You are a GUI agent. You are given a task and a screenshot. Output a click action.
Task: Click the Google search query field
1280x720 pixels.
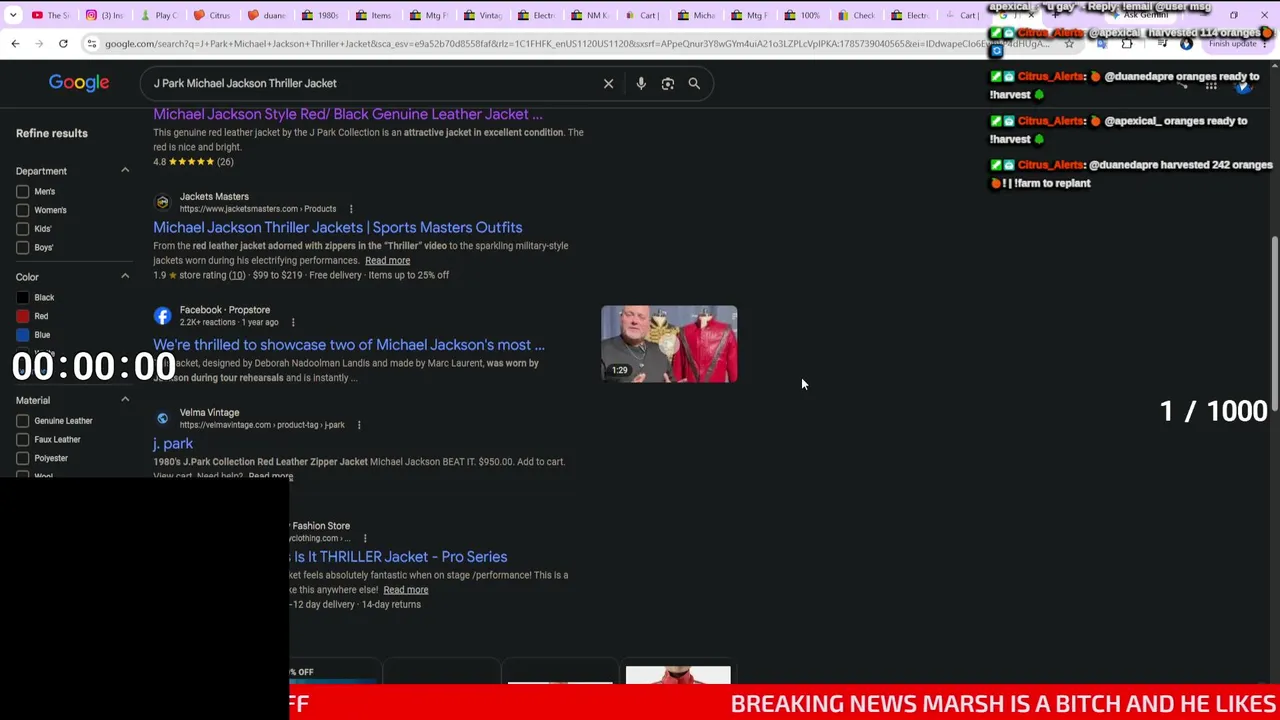(370, 84)
